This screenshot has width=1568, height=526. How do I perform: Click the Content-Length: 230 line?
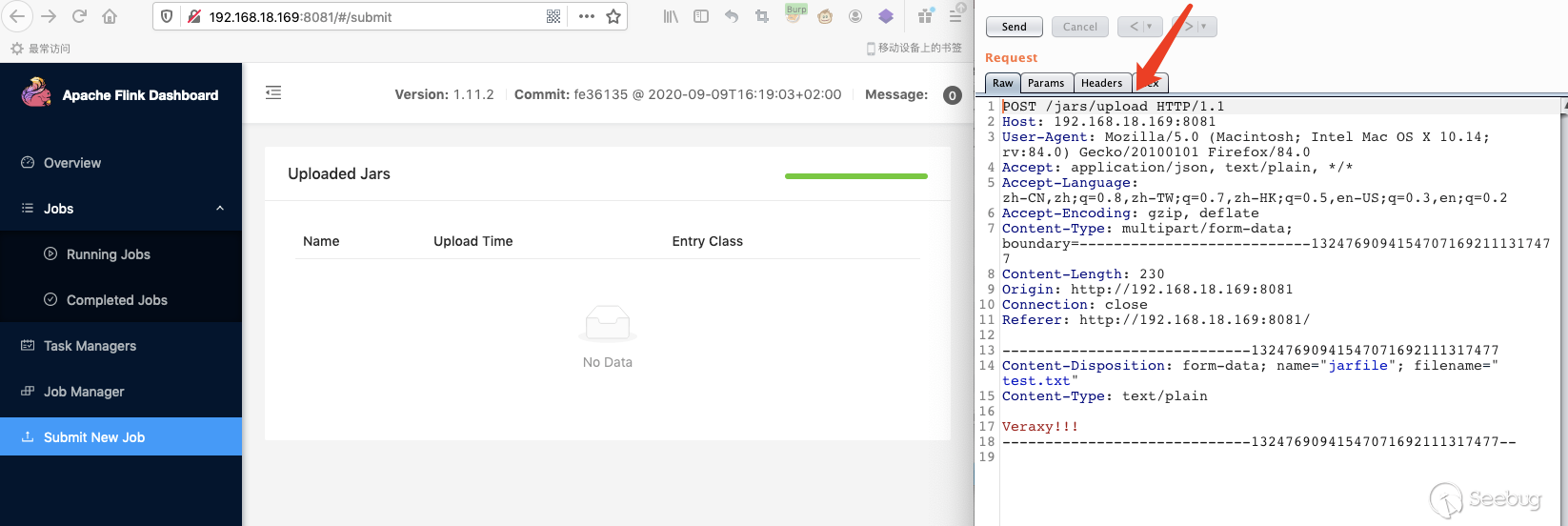(x=1083, y=274)
